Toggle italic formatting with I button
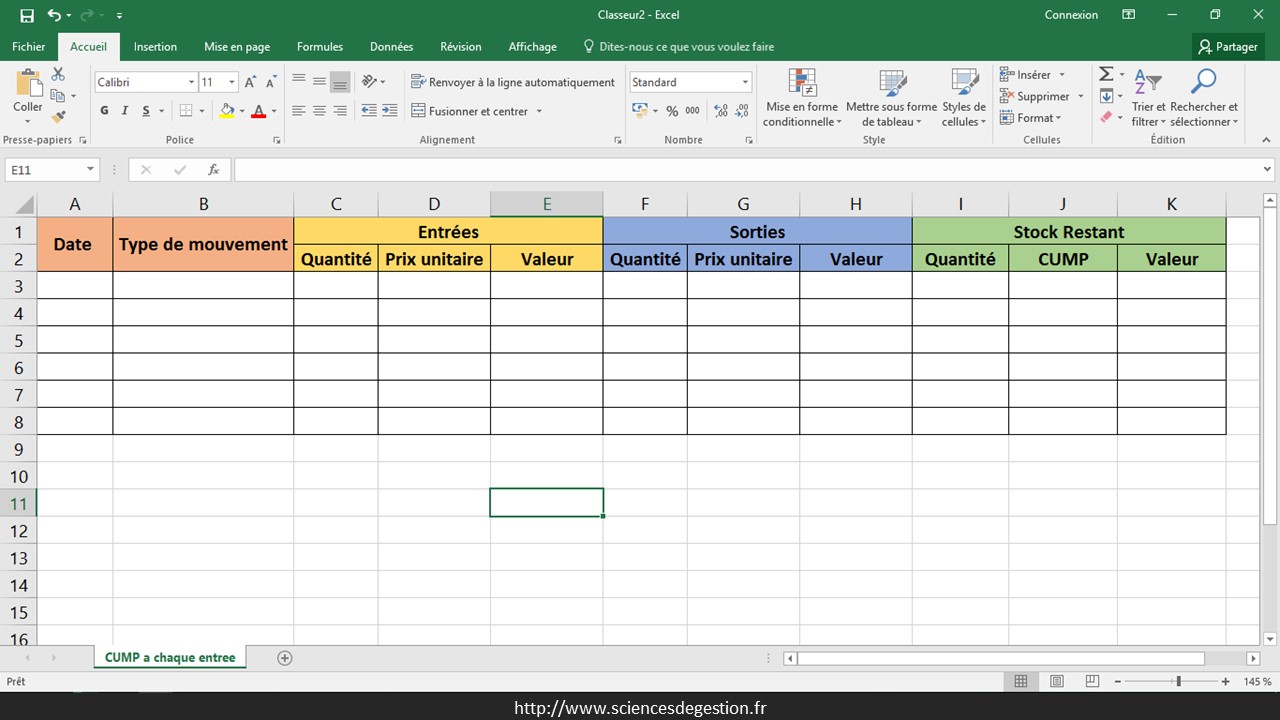This screenshot has width=1280, height=720. 125,111
